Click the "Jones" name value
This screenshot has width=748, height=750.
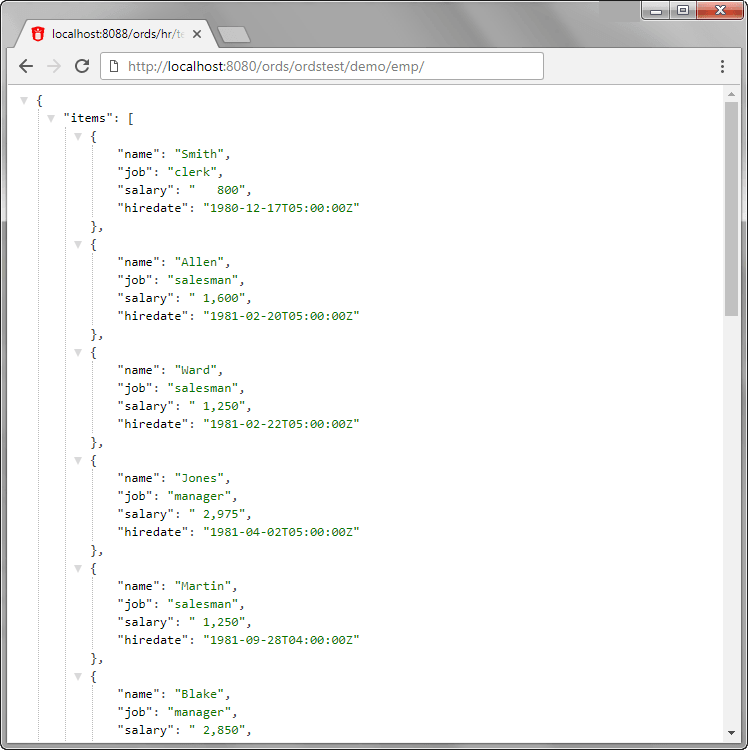[199, 478]
